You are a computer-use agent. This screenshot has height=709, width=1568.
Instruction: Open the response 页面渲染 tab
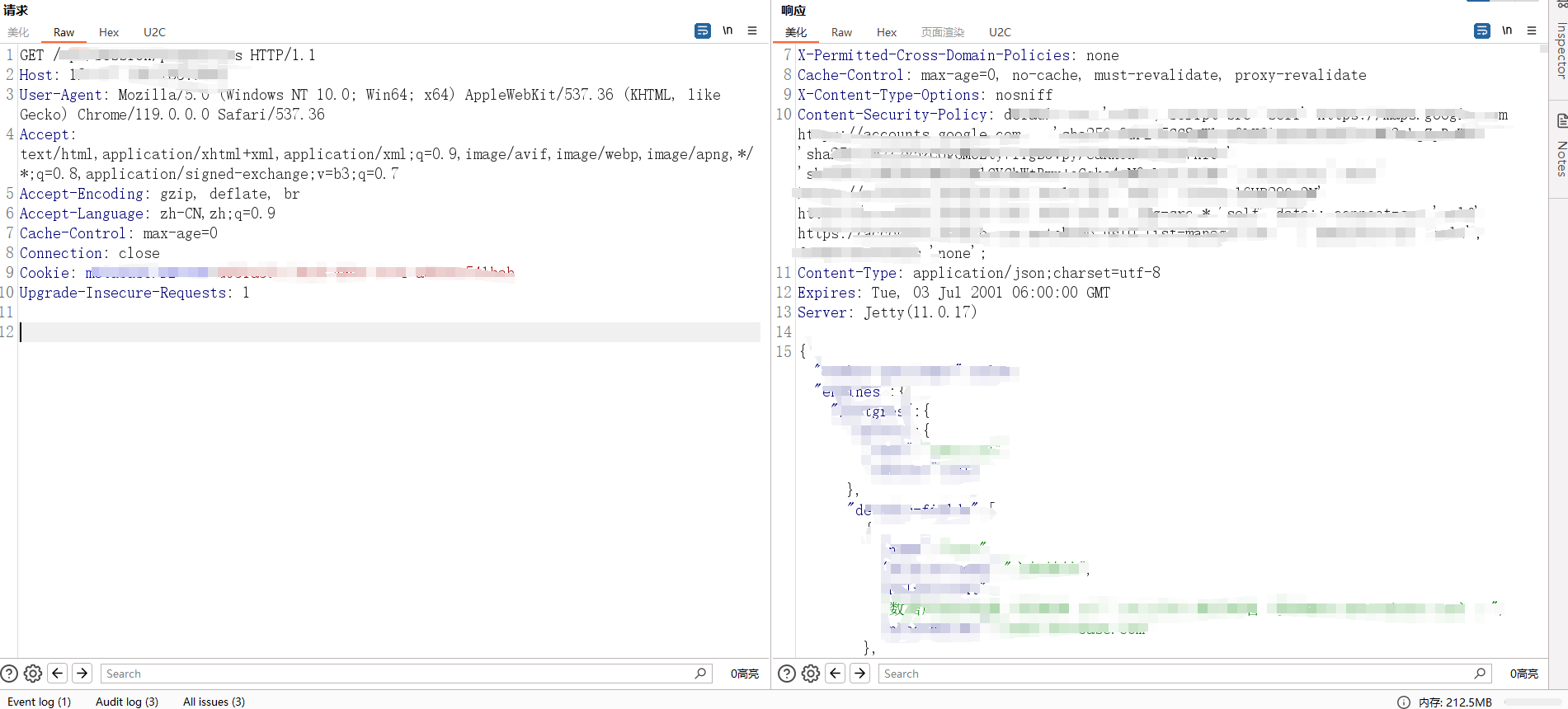(943, 32)
